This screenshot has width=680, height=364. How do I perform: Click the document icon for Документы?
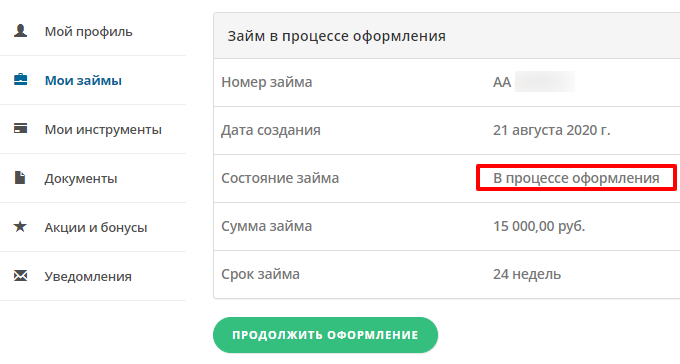tap(20, 177)
